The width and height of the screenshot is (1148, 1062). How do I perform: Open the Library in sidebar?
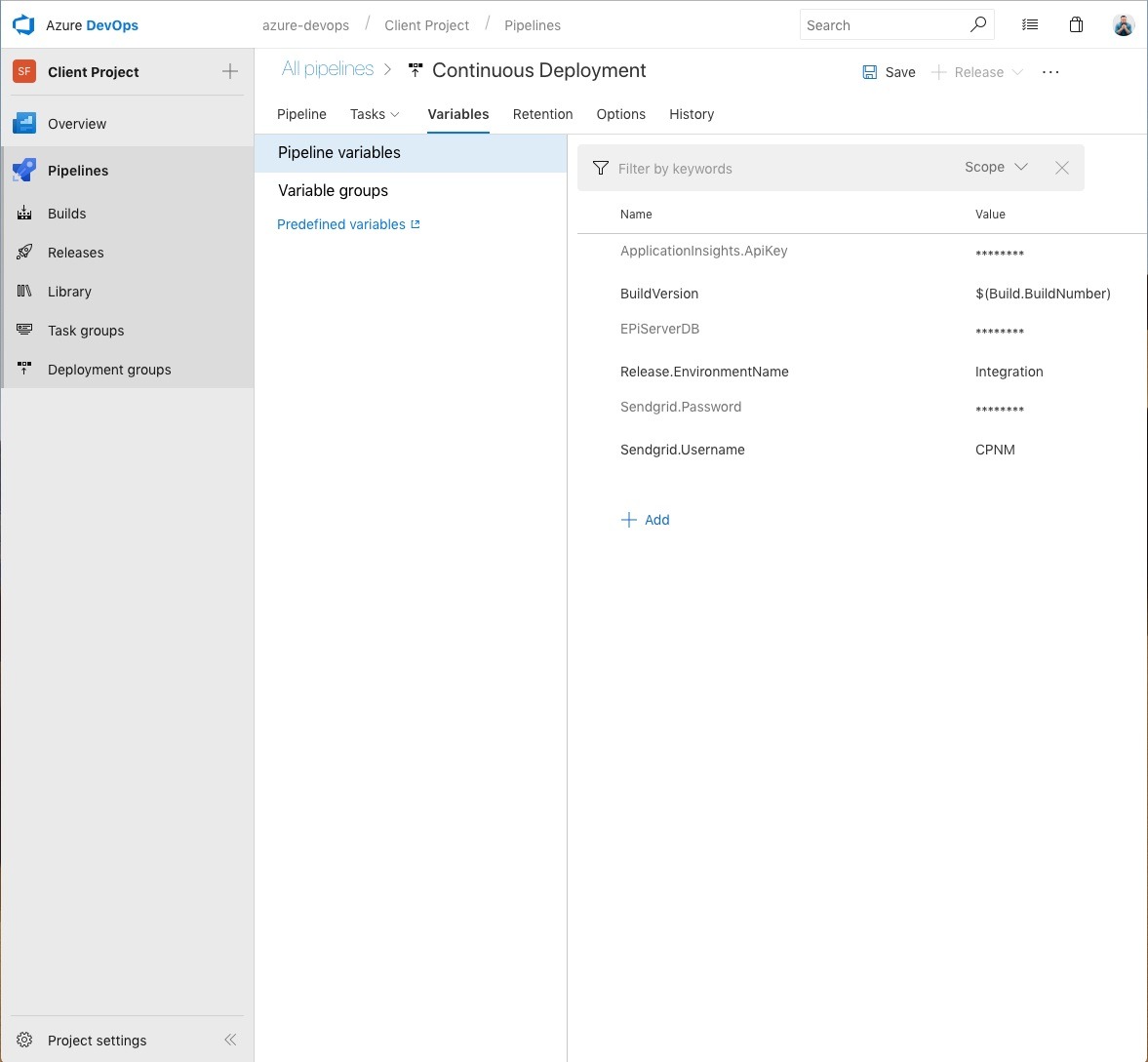(68, 292)
